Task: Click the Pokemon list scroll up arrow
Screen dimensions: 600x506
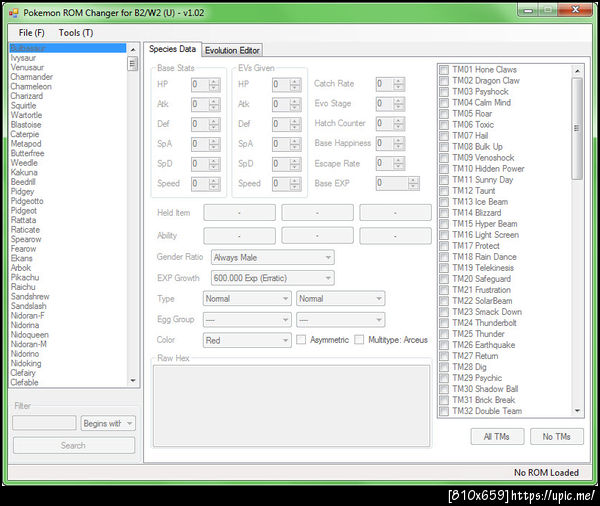Action: coord(133,50)
